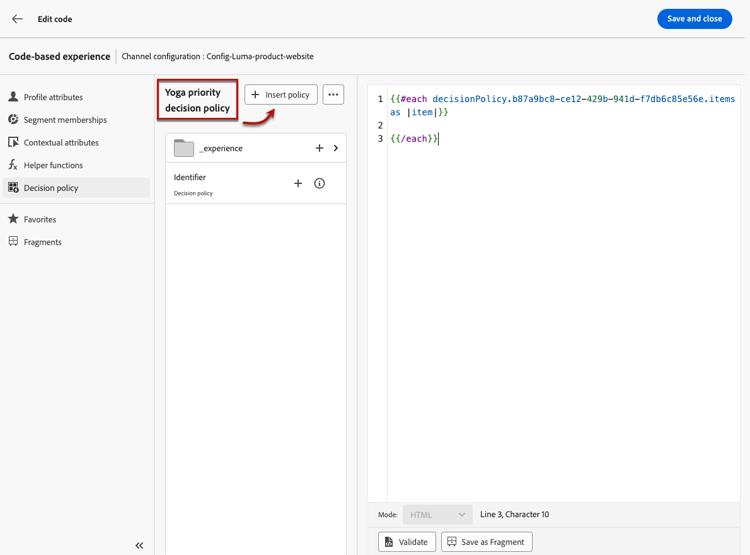Click the Decision policy icon
This screenshot has height=555, width=750.
coord(13,188)
